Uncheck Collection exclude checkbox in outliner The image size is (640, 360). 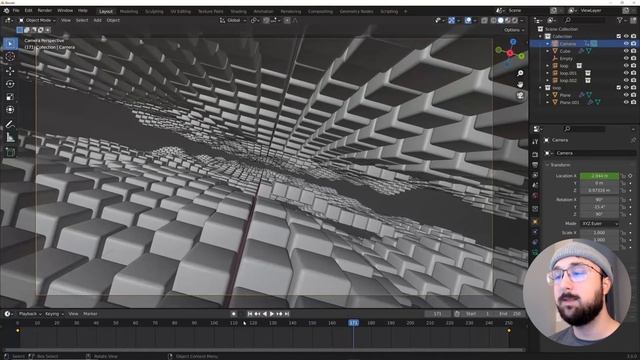[618, 36]
